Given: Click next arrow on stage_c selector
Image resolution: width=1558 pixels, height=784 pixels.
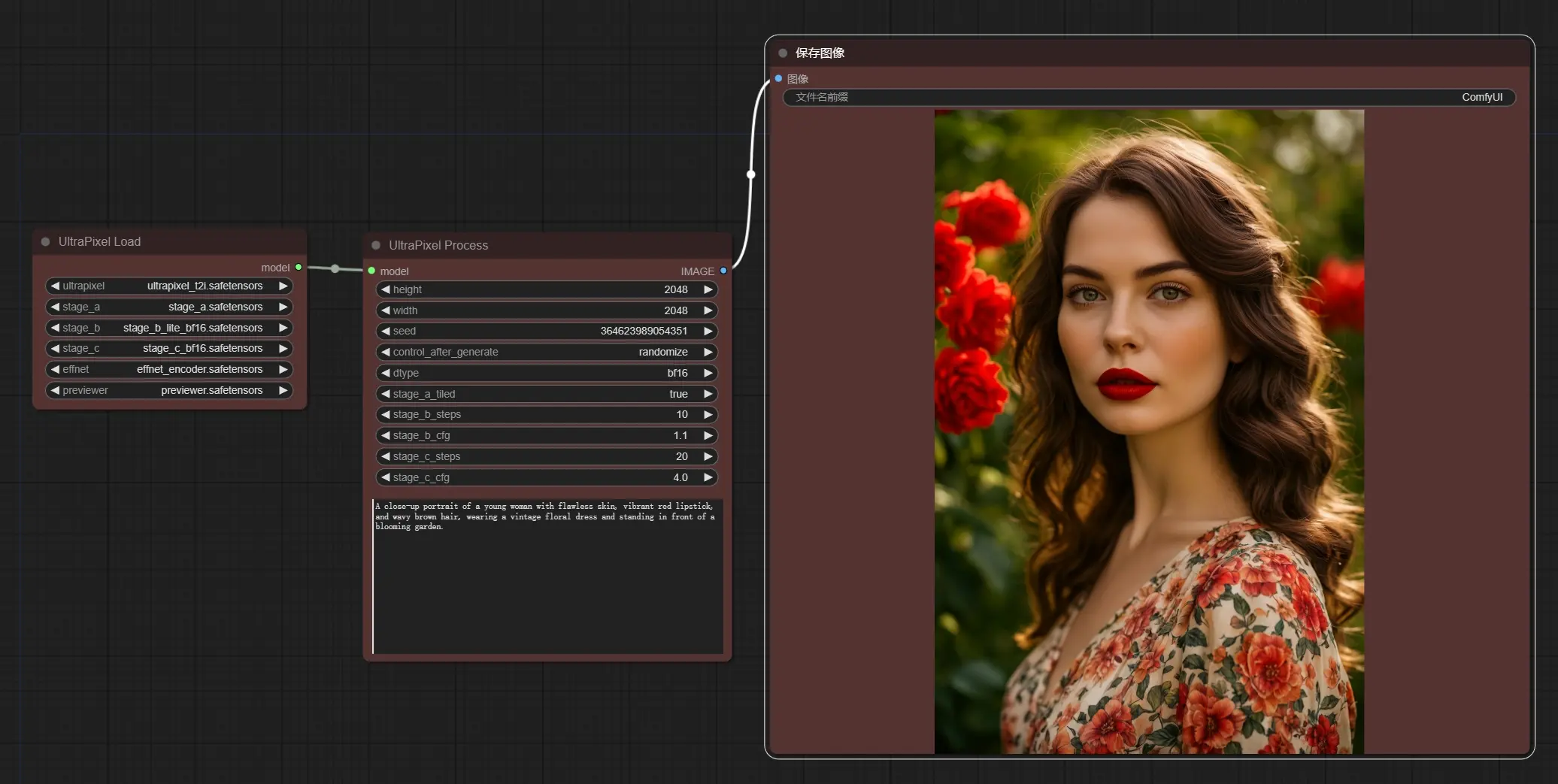Looking at the screenshot, I should [283, 348].
